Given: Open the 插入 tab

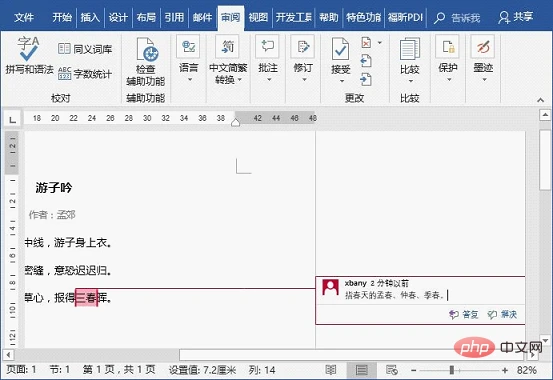Looking at the screenshot, I should 90,17.
